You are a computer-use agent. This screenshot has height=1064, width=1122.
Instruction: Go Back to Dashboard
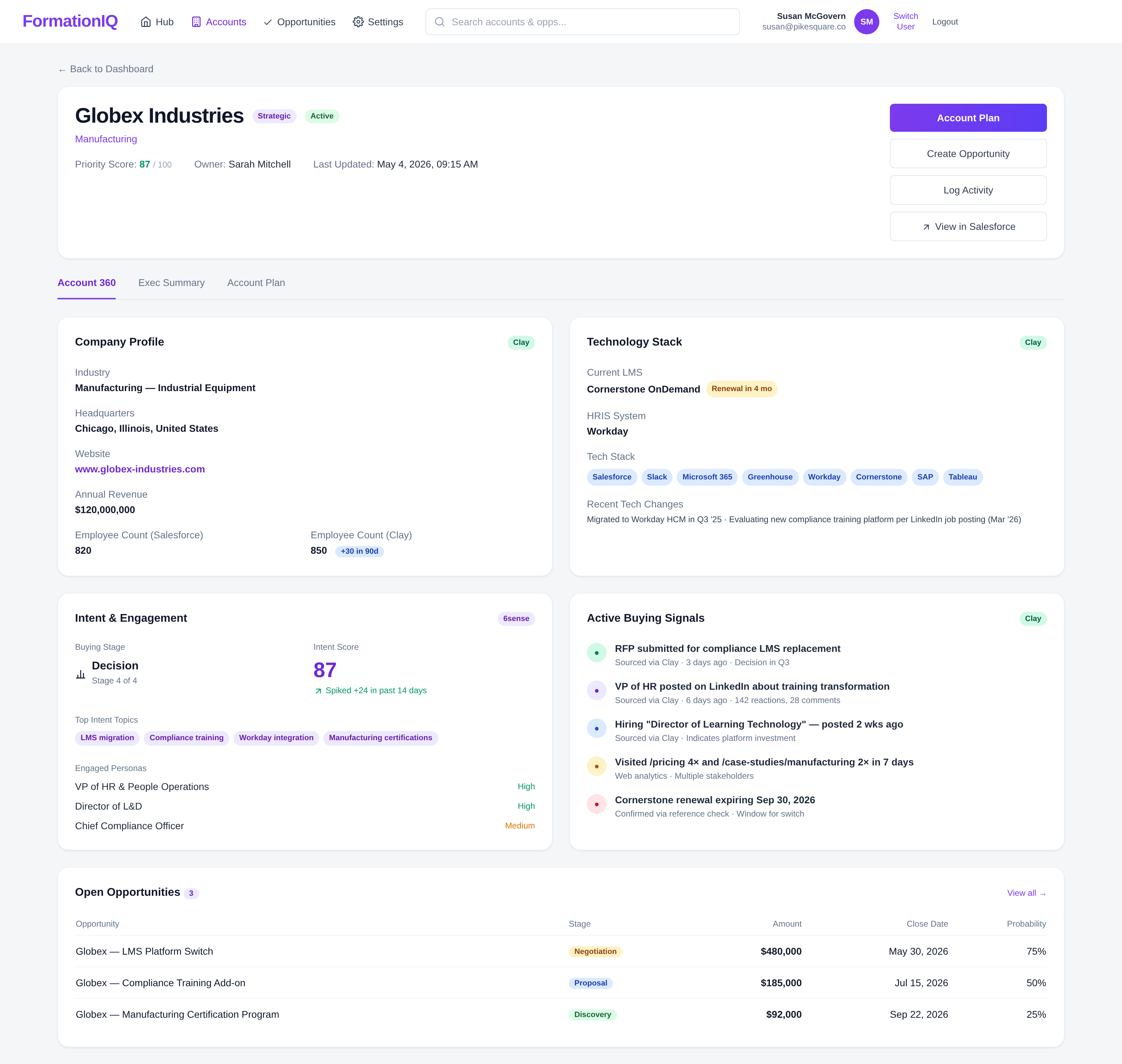106,69
